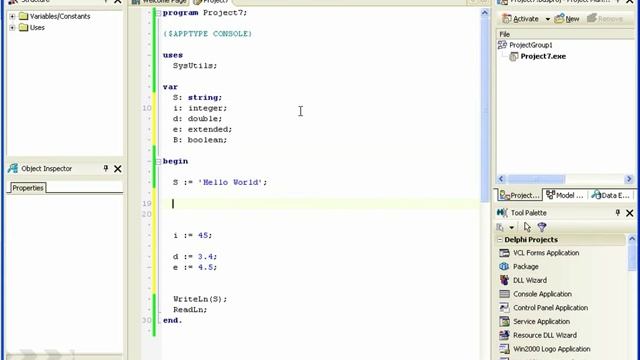Choose Win2000 Logo Application label

coord(552,349)
